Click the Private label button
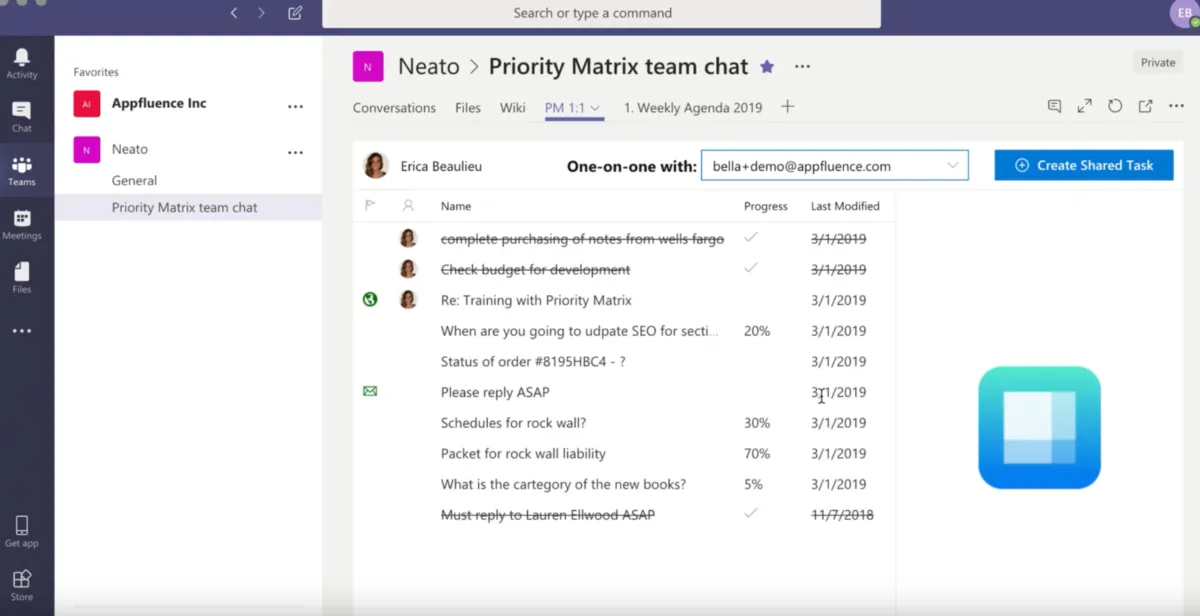1200x616 pixels. click(1158, 62)
